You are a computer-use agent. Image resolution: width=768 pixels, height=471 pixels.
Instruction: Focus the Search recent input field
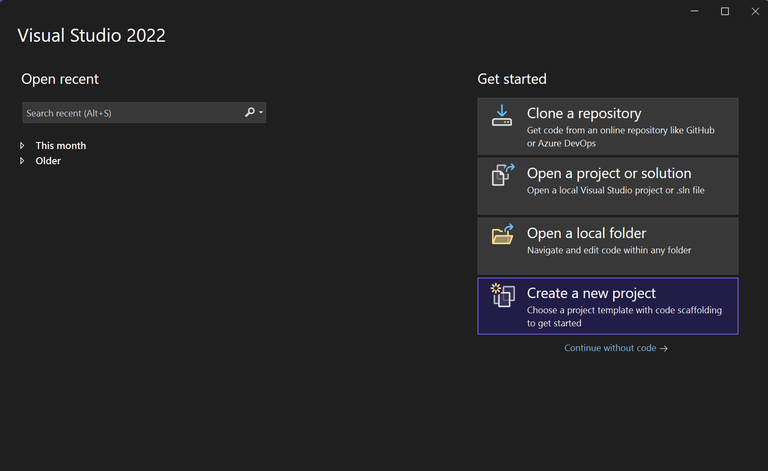[x=144, y=113]
